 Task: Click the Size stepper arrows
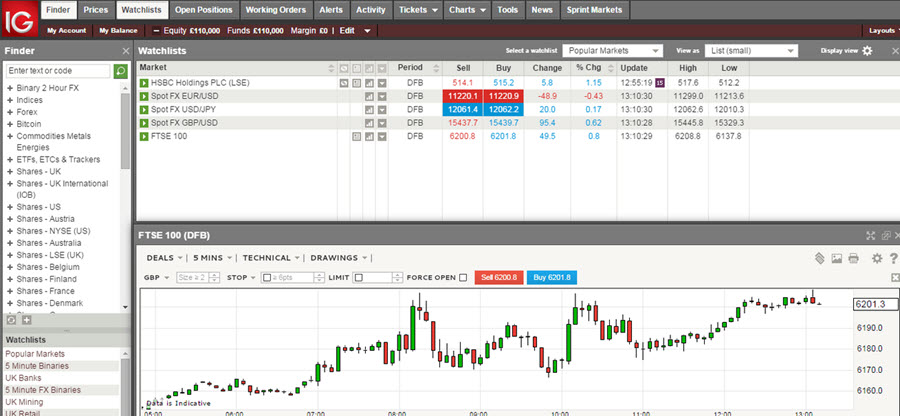tap(214, 278)
